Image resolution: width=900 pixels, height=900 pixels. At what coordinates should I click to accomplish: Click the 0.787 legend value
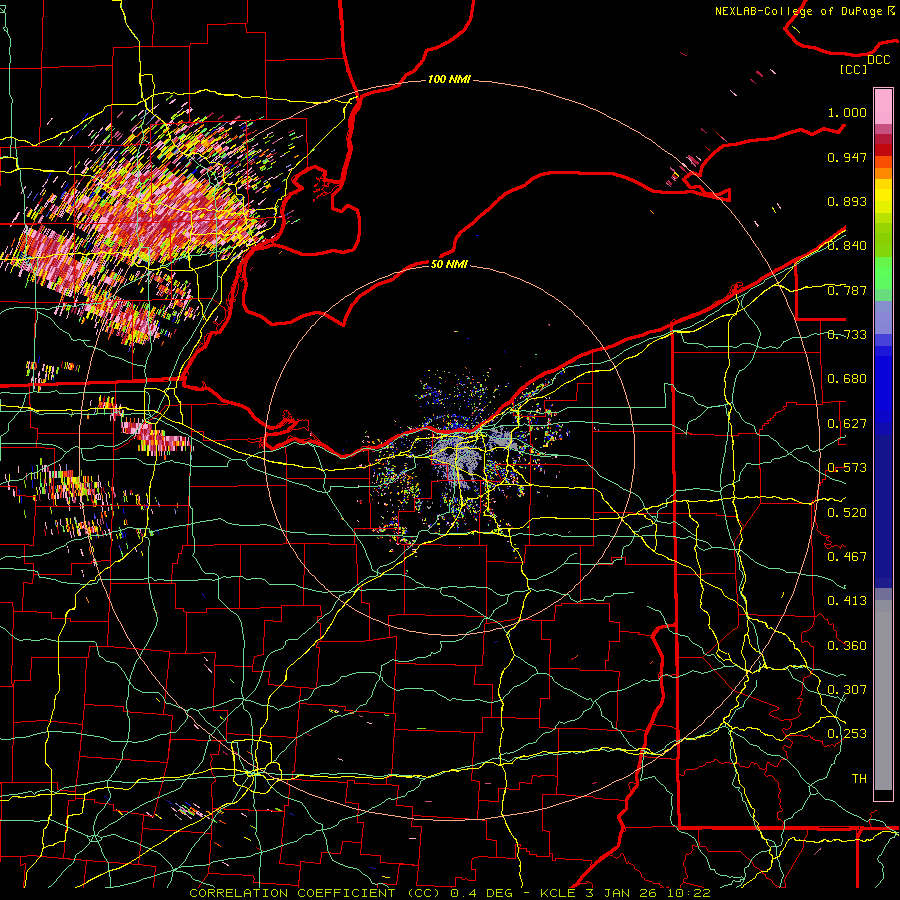[x=847, y=290]
